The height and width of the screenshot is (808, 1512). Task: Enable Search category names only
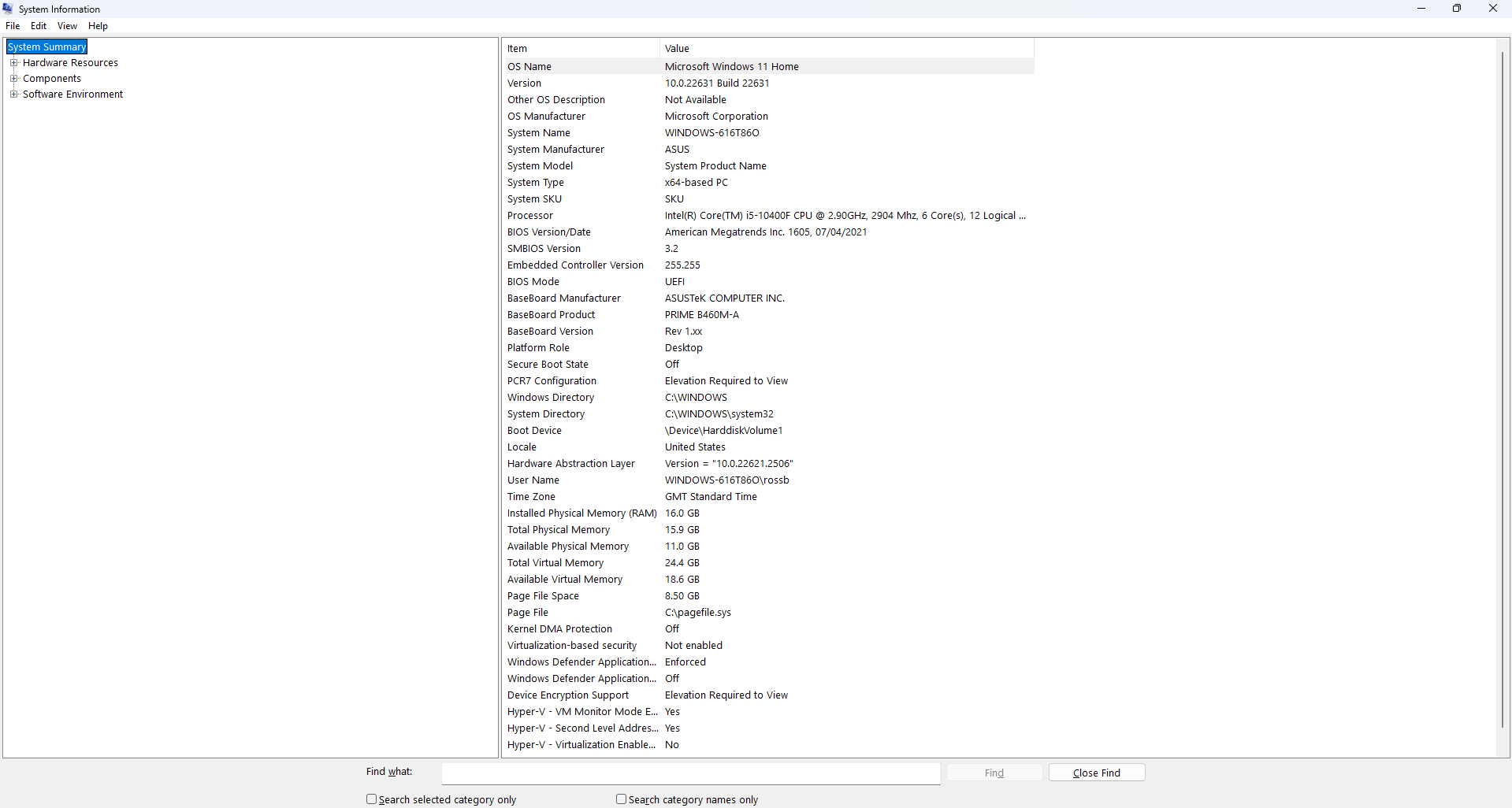(x=620, y=799)
